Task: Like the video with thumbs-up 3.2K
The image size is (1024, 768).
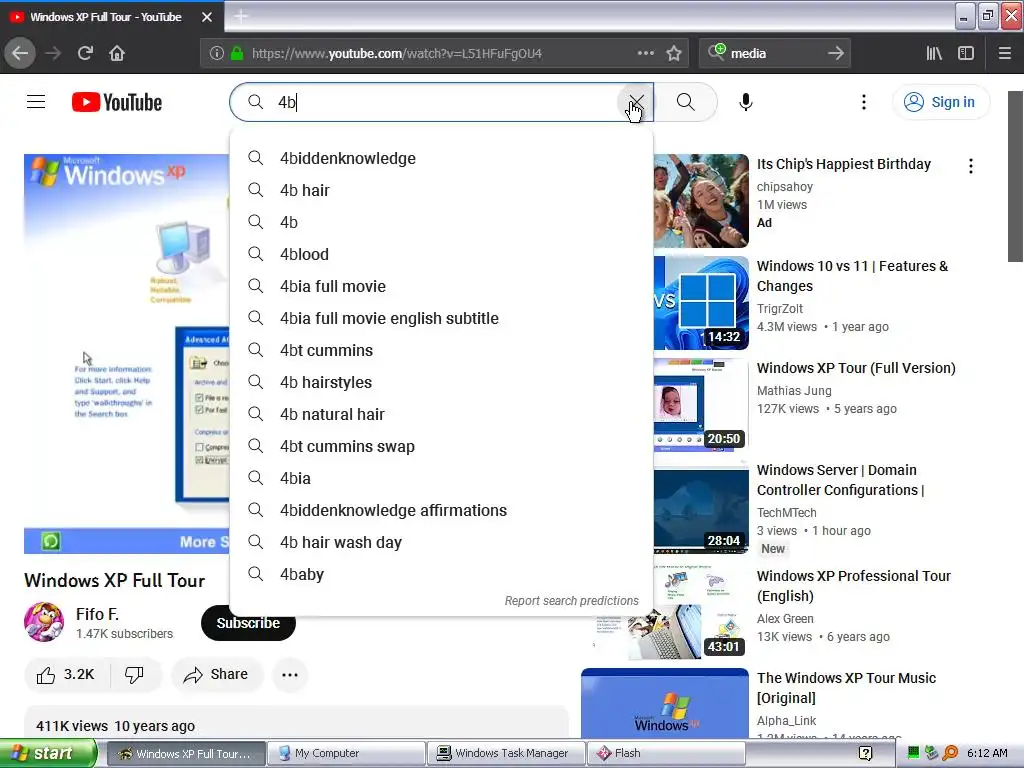Action: pos(65,675)
